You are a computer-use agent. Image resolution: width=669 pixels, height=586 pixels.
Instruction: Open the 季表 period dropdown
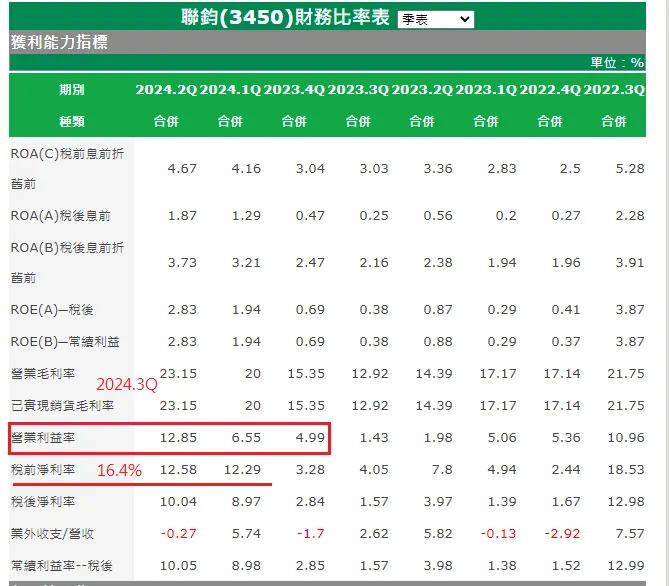pyautogui.click(x=436, y=20)
